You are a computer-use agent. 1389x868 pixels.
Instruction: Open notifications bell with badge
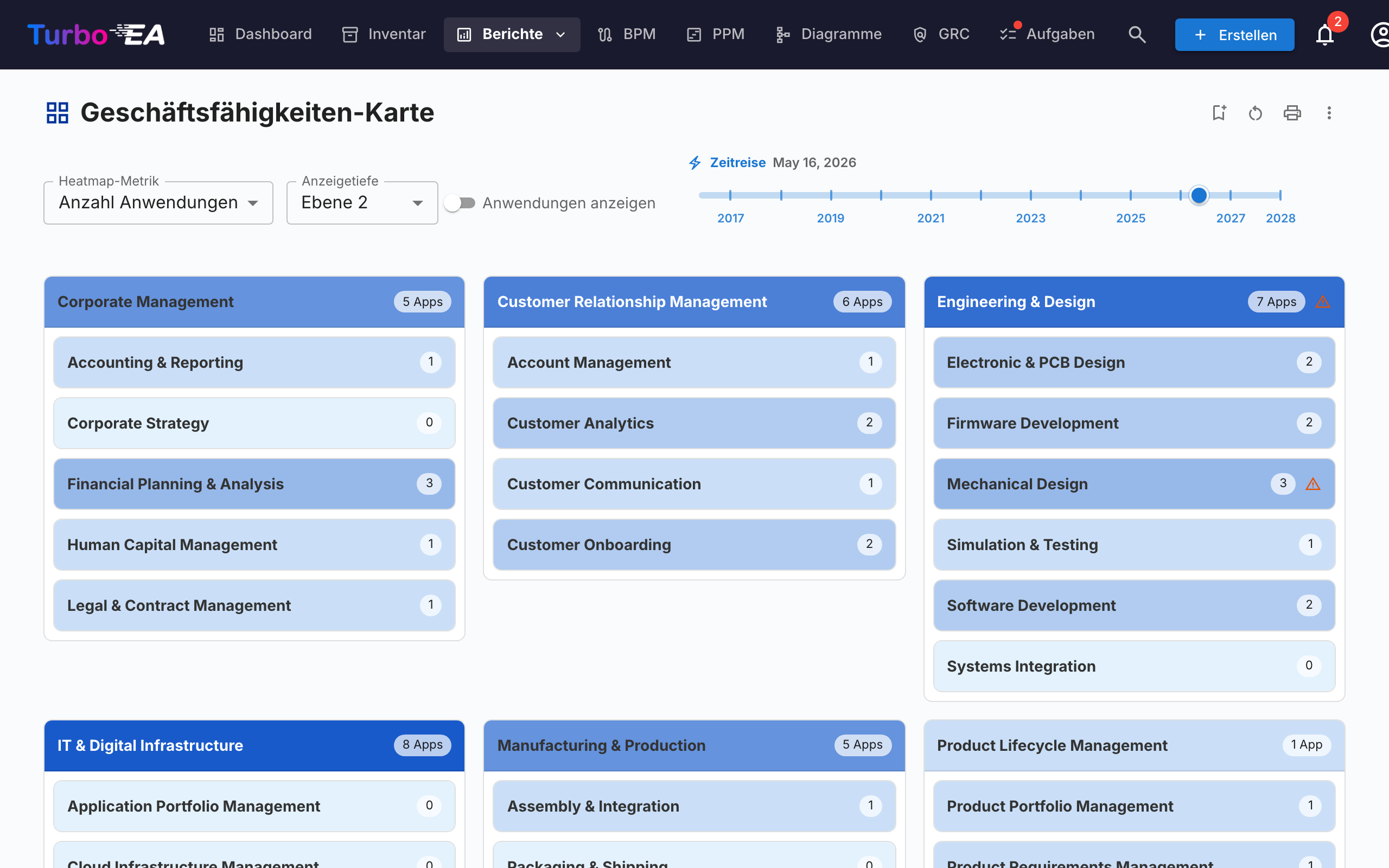pyautogui.click(x=1325, y=34)
